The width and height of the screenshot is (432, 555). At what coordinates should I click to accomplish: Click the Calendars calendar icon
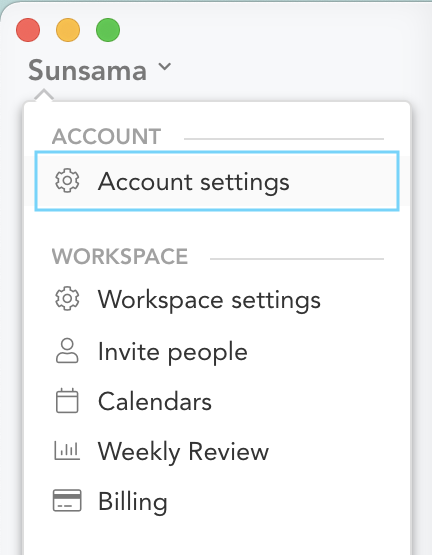click(67, 401)
